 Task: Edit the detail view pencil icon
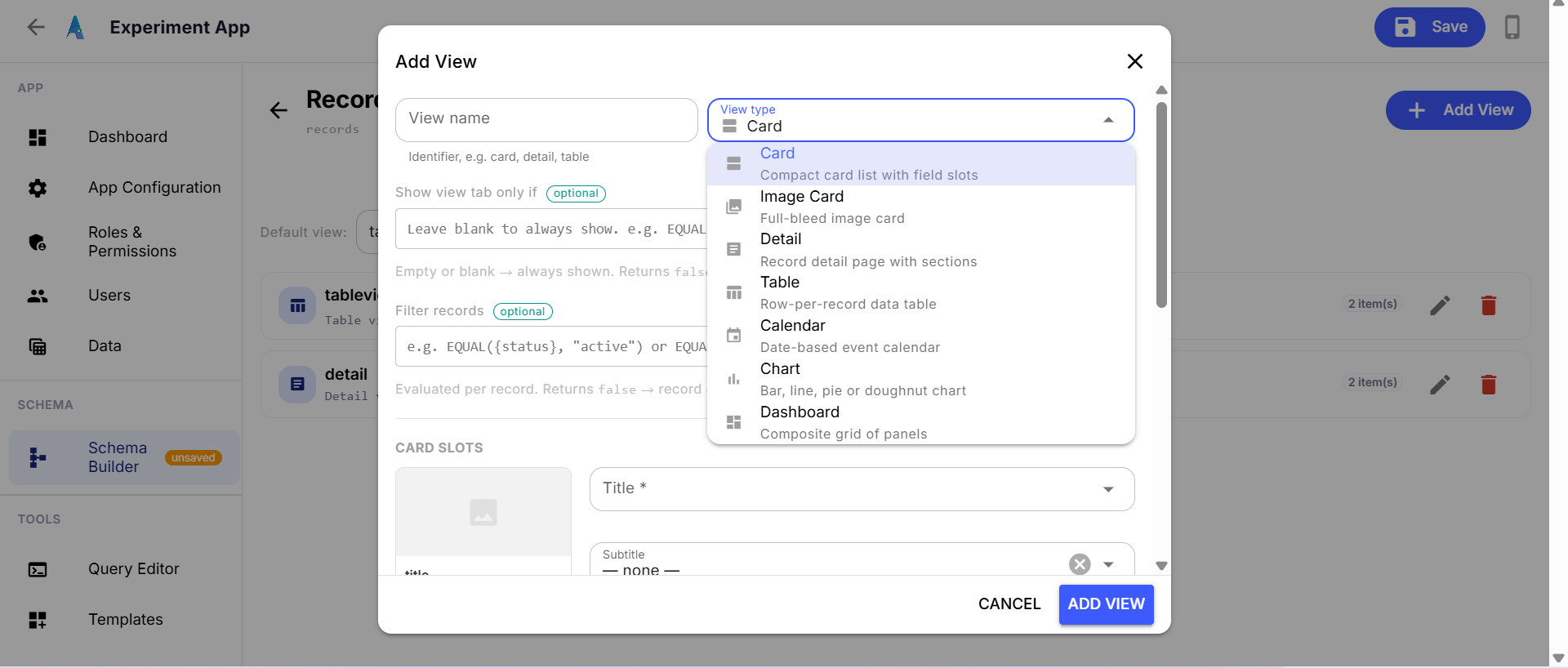pos(1441,385)
